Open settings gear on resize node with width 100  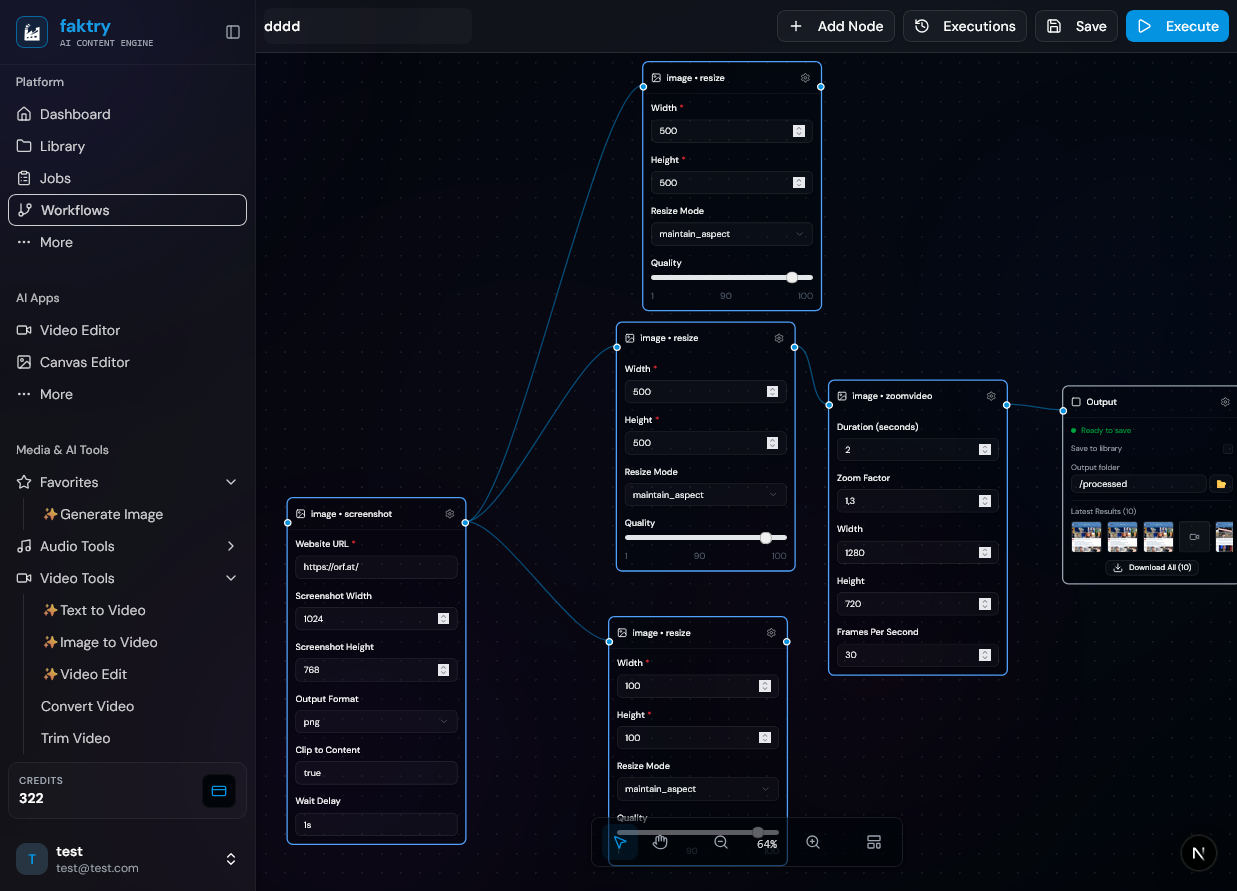(771, 633)
